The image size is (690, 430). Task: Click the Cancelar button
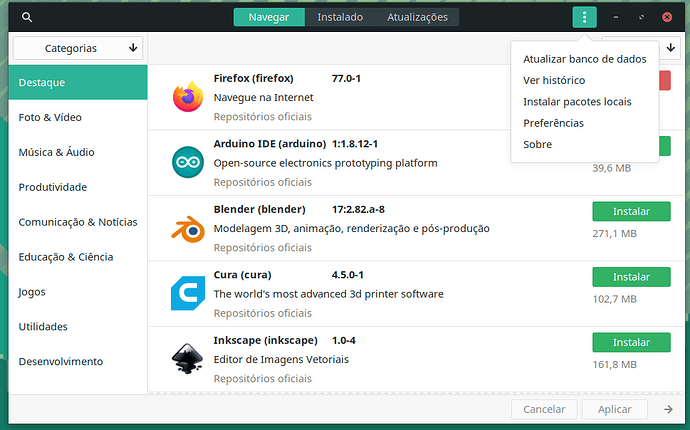click(544, 409)
